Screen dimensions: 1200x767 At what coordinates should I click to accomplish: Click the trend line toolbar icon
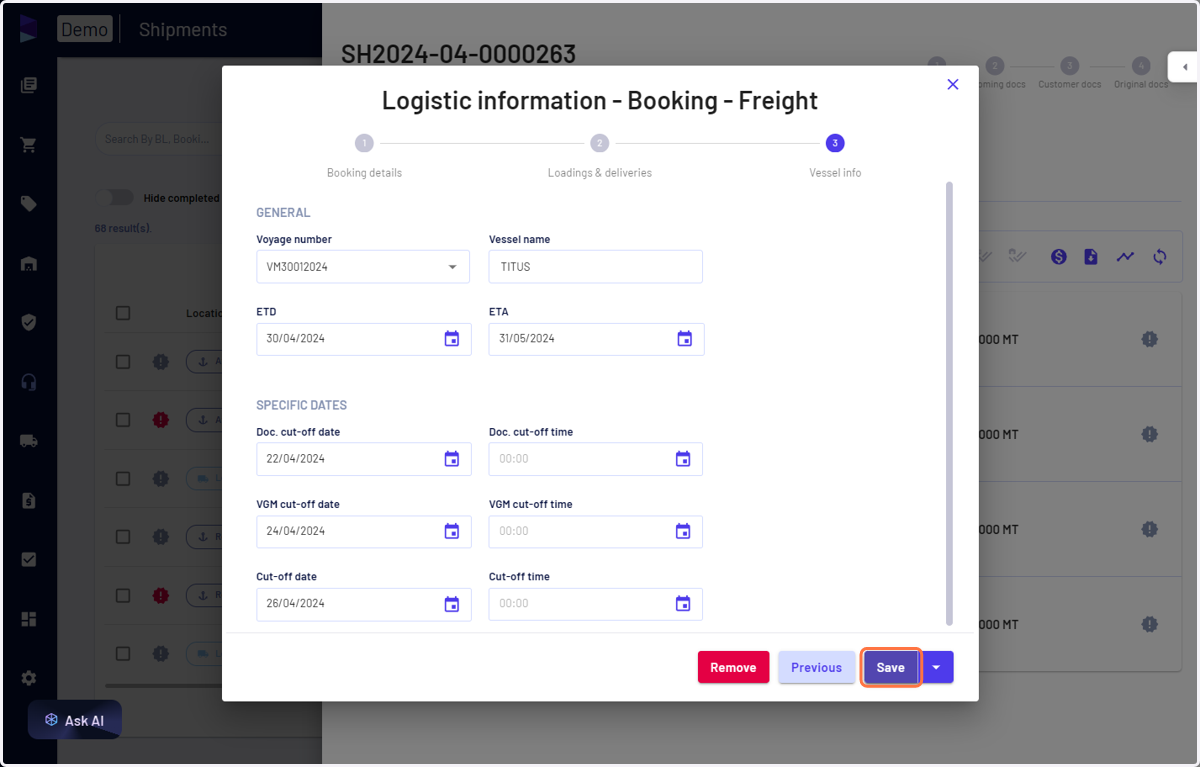(1126, 257)
